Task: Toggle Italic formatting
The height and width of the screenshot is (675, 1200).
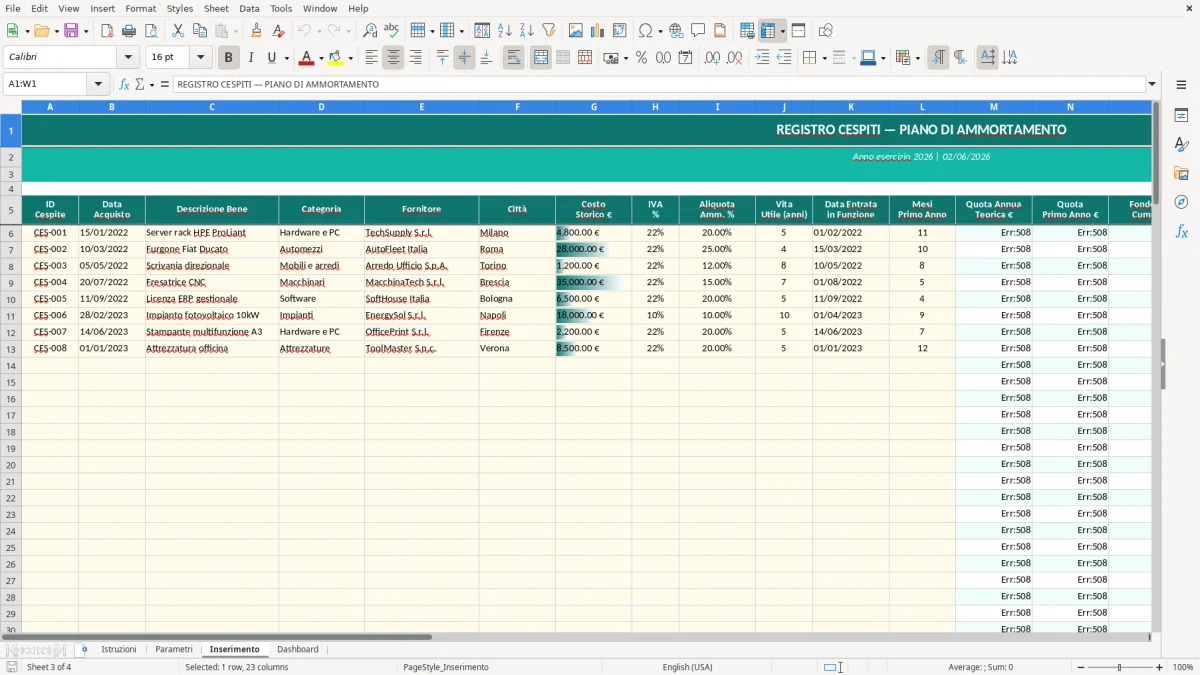Action: point(251,58)
